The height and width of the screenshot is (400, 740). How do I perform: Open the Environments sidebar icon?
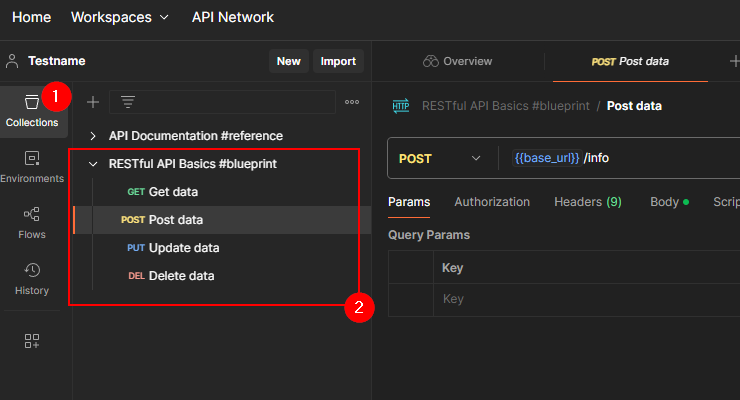(x=32, y=167)
